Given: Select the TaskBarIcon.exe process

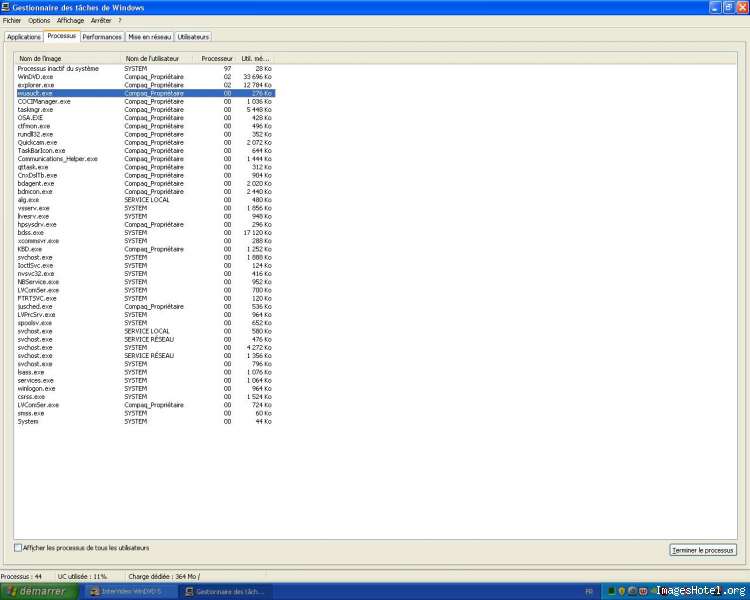Looking at the screenshot, I should 145,151.
